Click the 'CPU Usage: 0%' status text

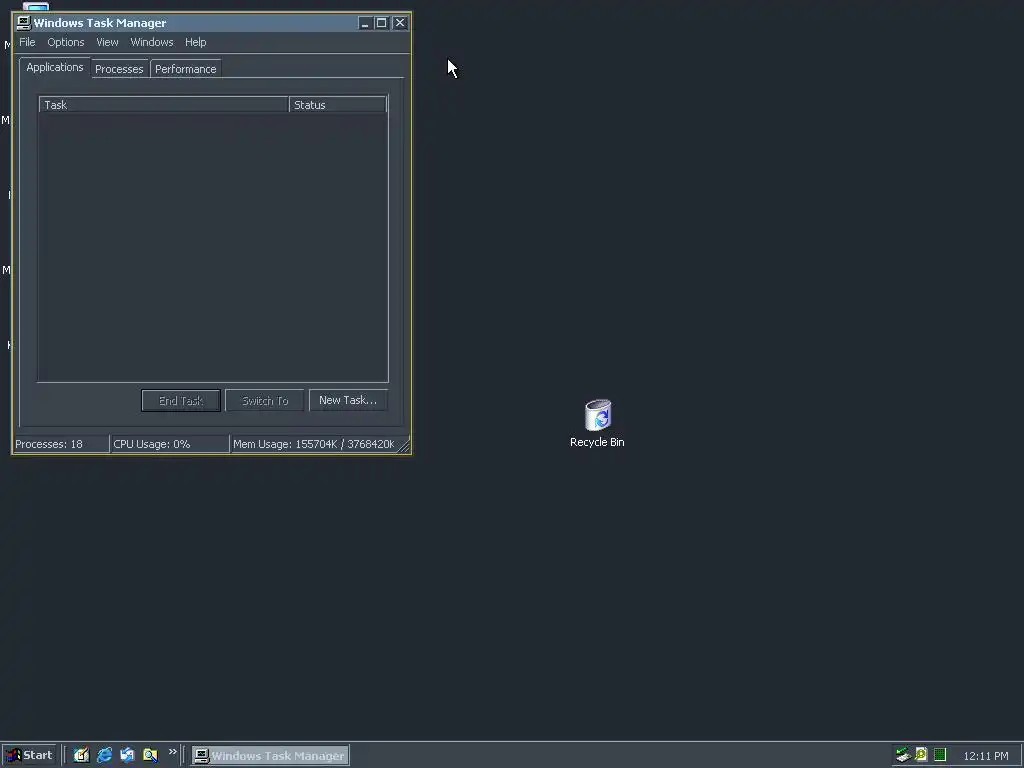pos(152,444)
